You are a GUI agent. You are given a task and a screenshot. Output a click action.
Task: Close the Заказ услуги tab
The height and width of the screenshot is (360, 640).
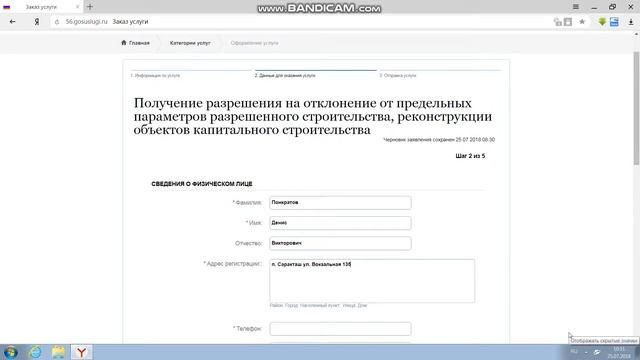coord(78,7)
